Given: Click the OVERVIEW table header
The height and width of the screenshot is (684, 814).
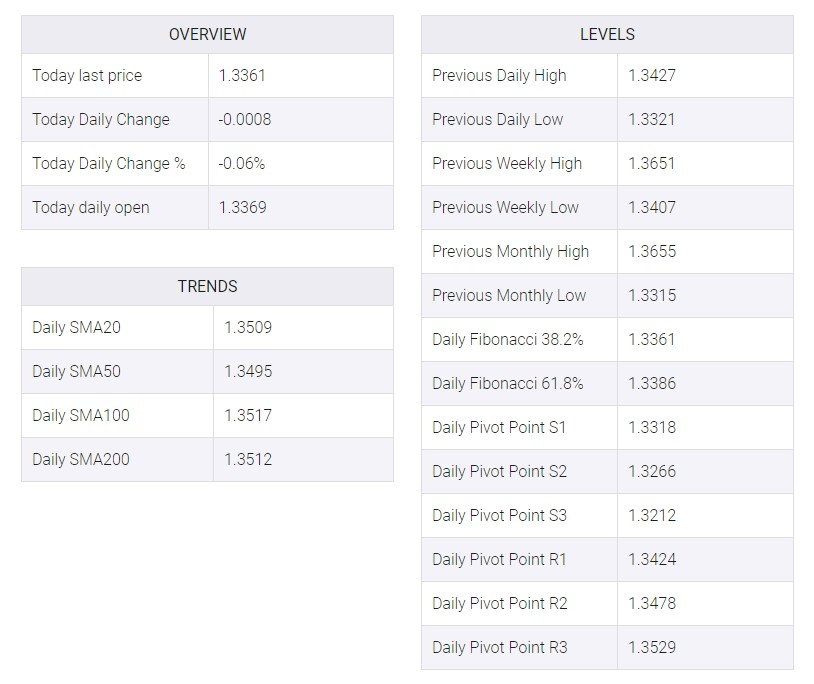Looking at the screenshot, I should click(207, 34).
